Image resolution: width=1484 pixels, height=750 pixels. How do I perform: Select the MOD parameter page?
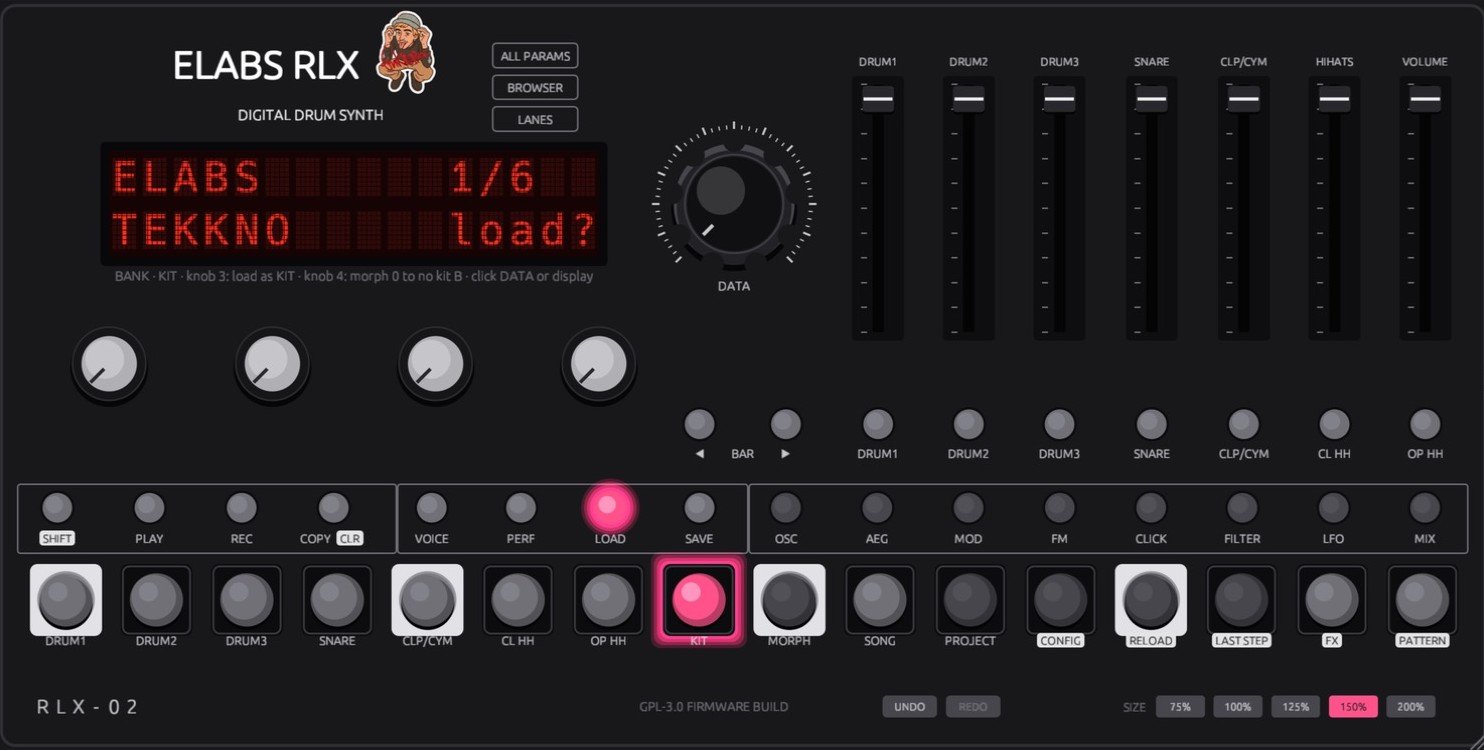coord(968,508)
